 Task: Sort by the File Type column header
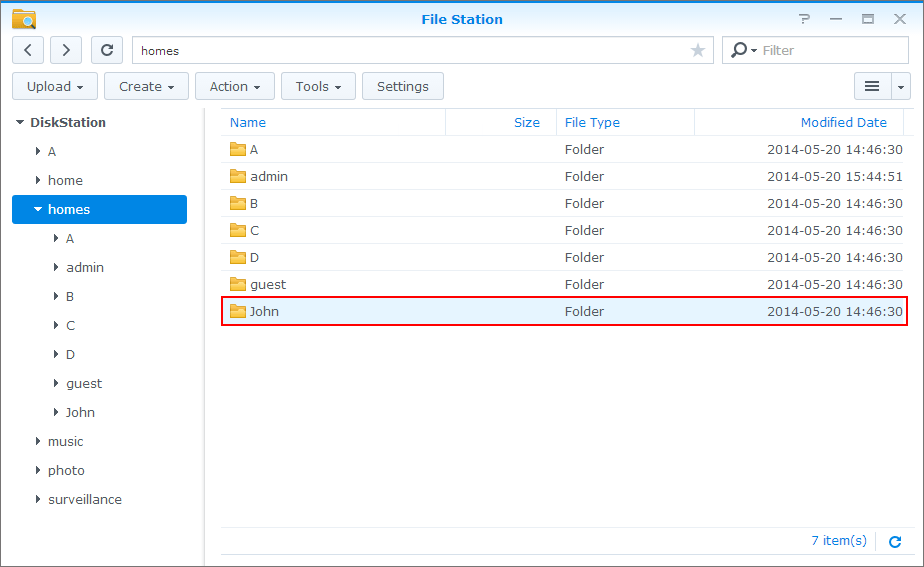click(592, 123)
